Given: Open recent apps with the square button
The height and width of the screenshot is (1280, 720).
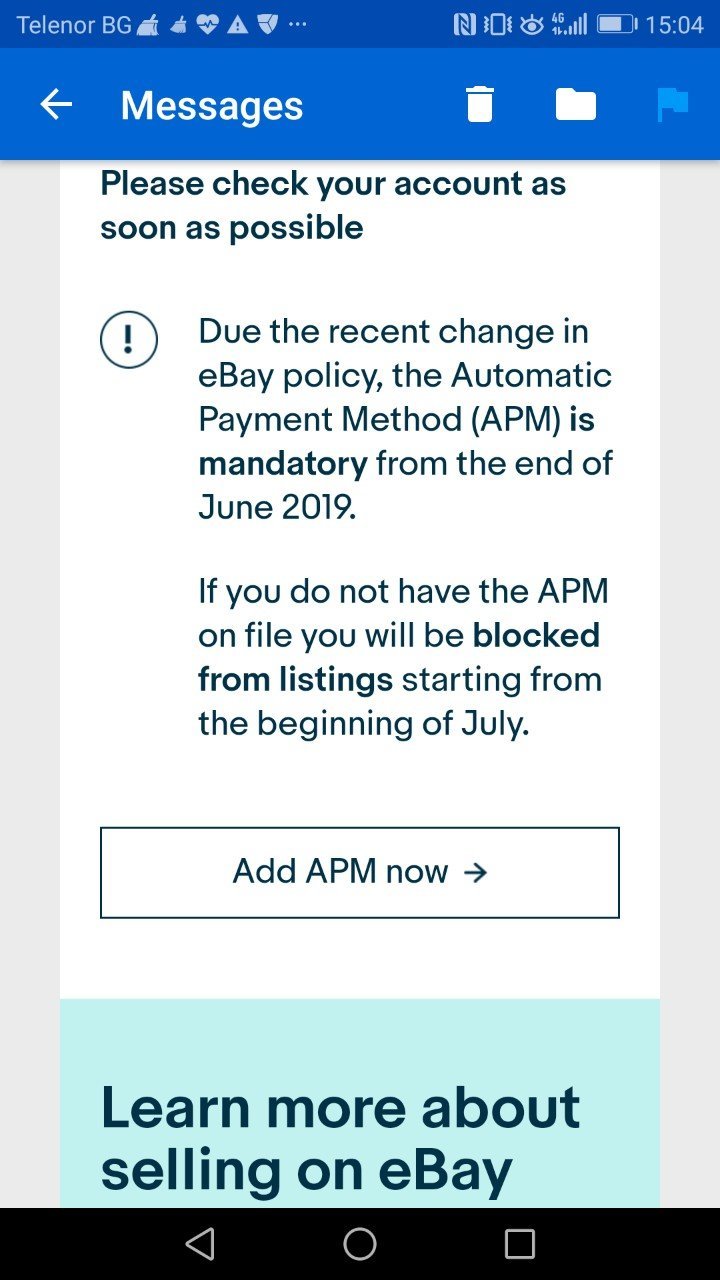Looking at the screenshot, I should tap(520, 1244).
